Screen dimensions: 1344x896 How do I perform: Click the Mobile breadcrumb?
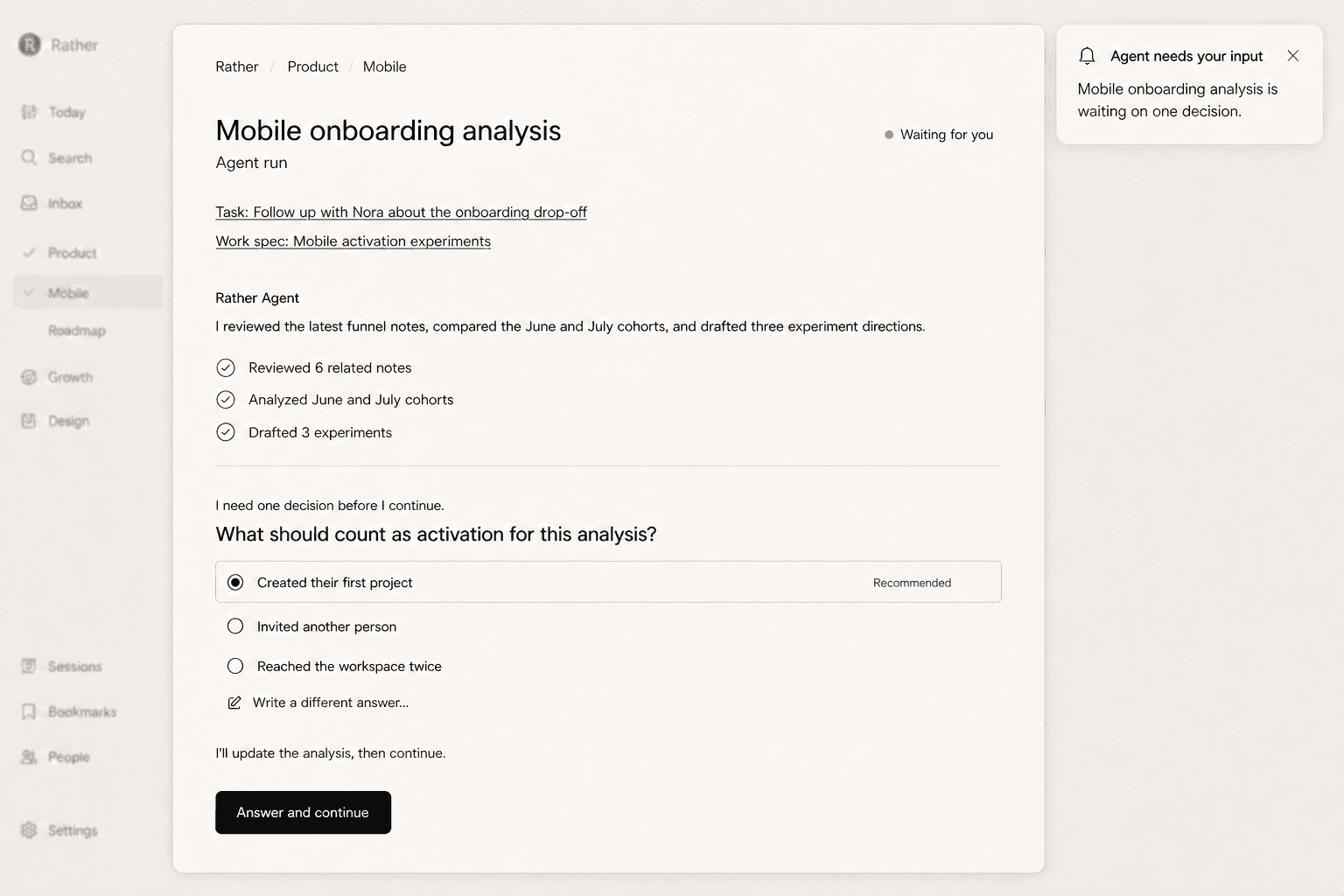pyautogui.click(x=384, y=66)
